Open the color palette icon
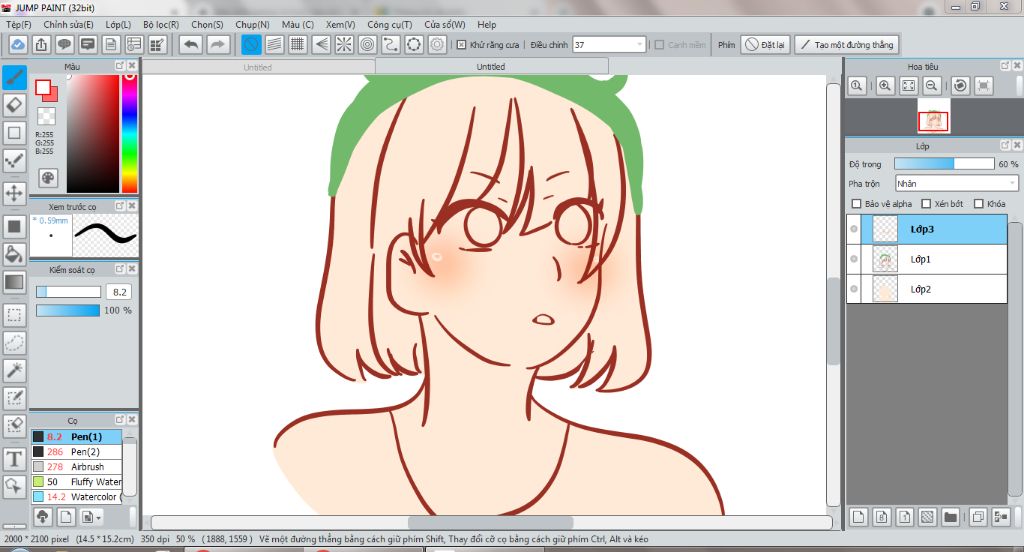Screen dimensions: 1024x552 click(48, 178)
